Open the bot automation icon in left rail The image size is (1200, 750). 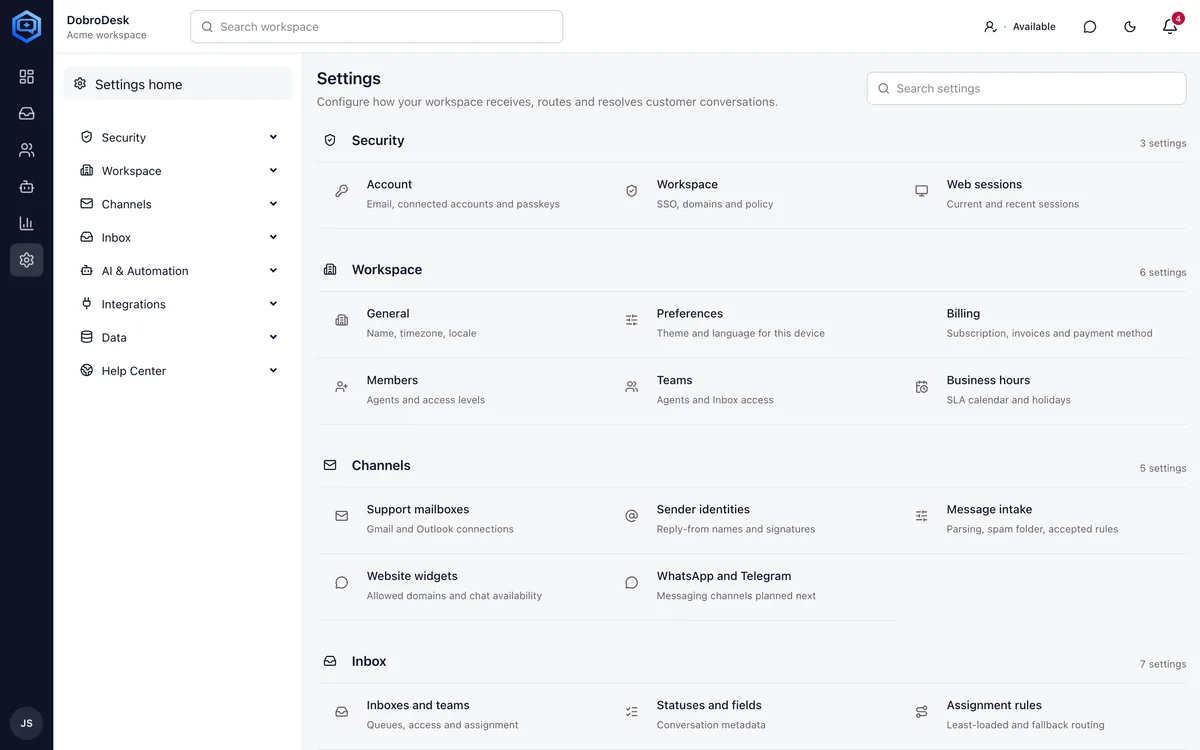point(26,187)
